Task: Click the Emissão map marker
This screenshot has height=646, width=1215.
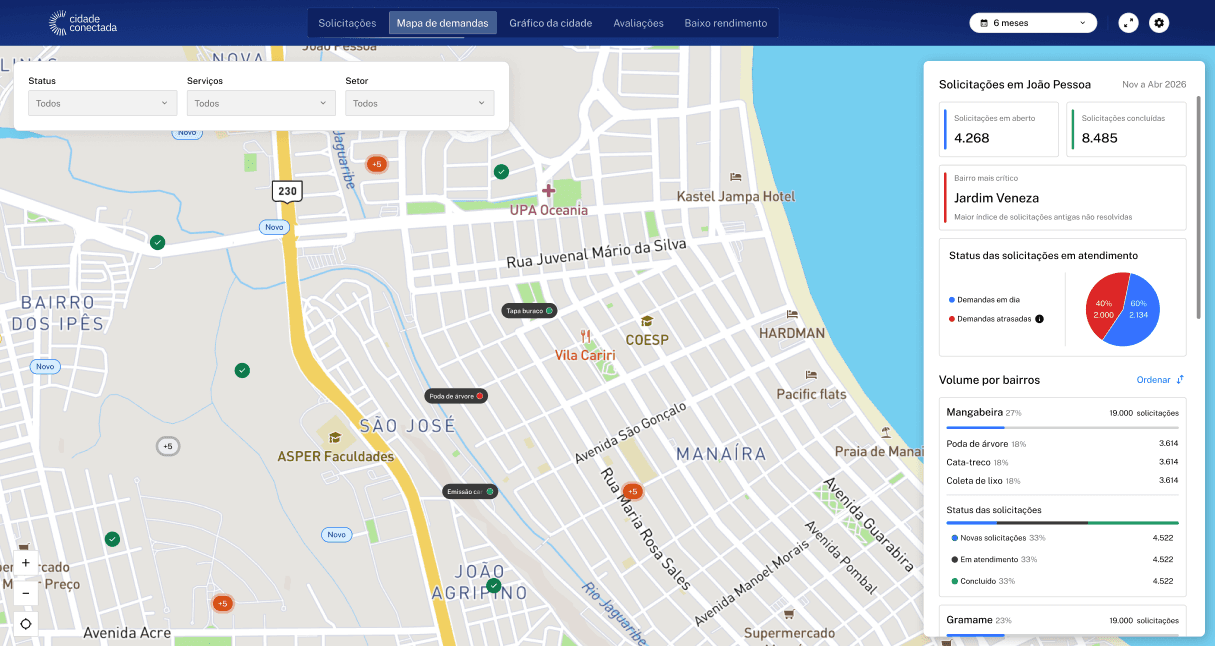Action: coord(470,491)
